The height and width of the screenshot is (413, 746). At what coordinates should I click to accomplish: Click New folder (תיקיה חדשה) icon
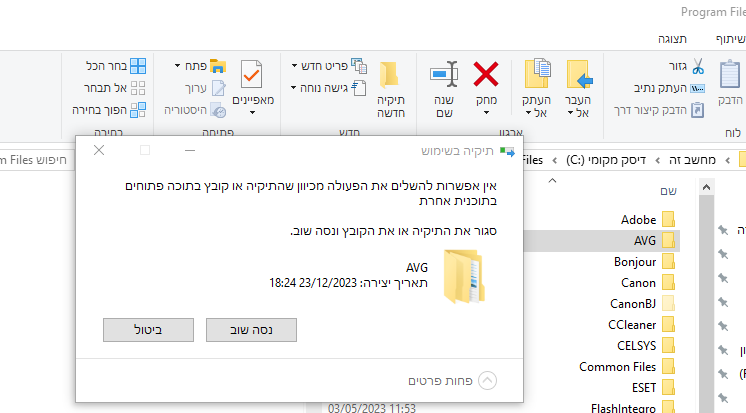[390, 75]
